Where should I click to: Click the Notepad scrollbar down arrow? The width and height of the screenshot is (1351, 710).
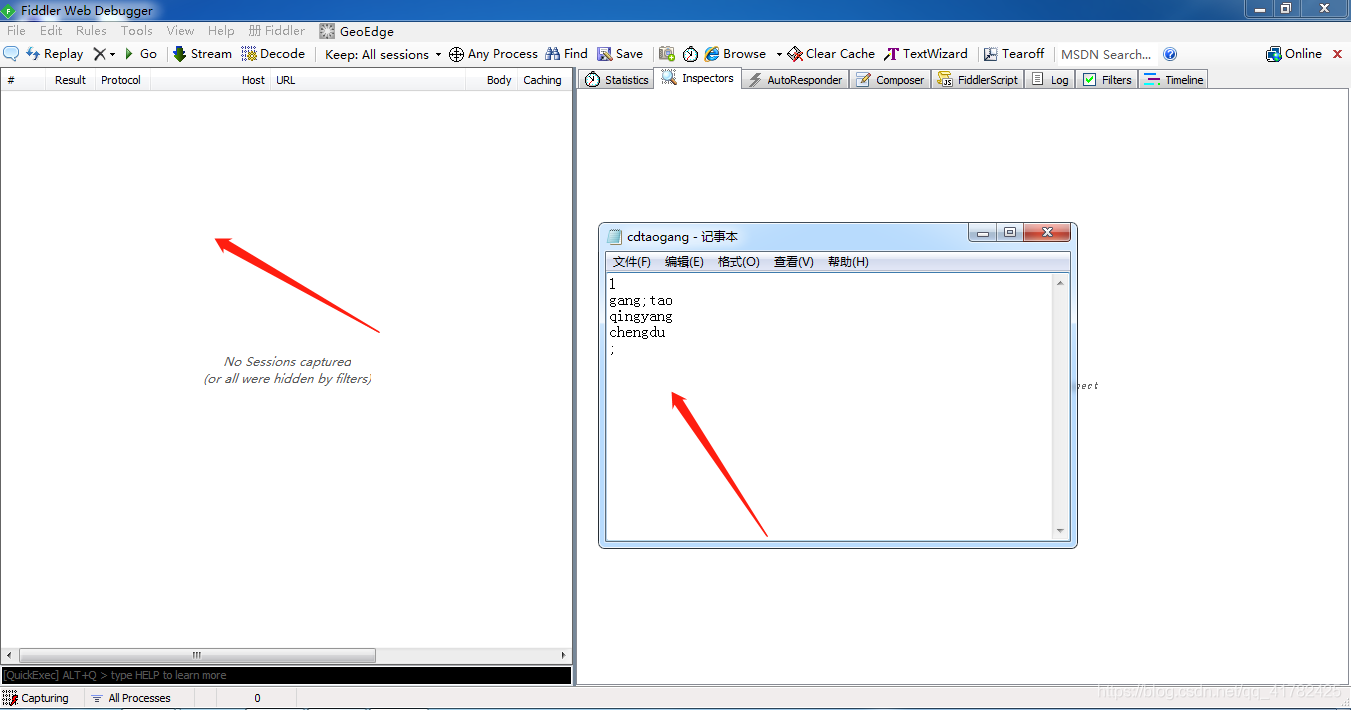[x=1061, y=531]
